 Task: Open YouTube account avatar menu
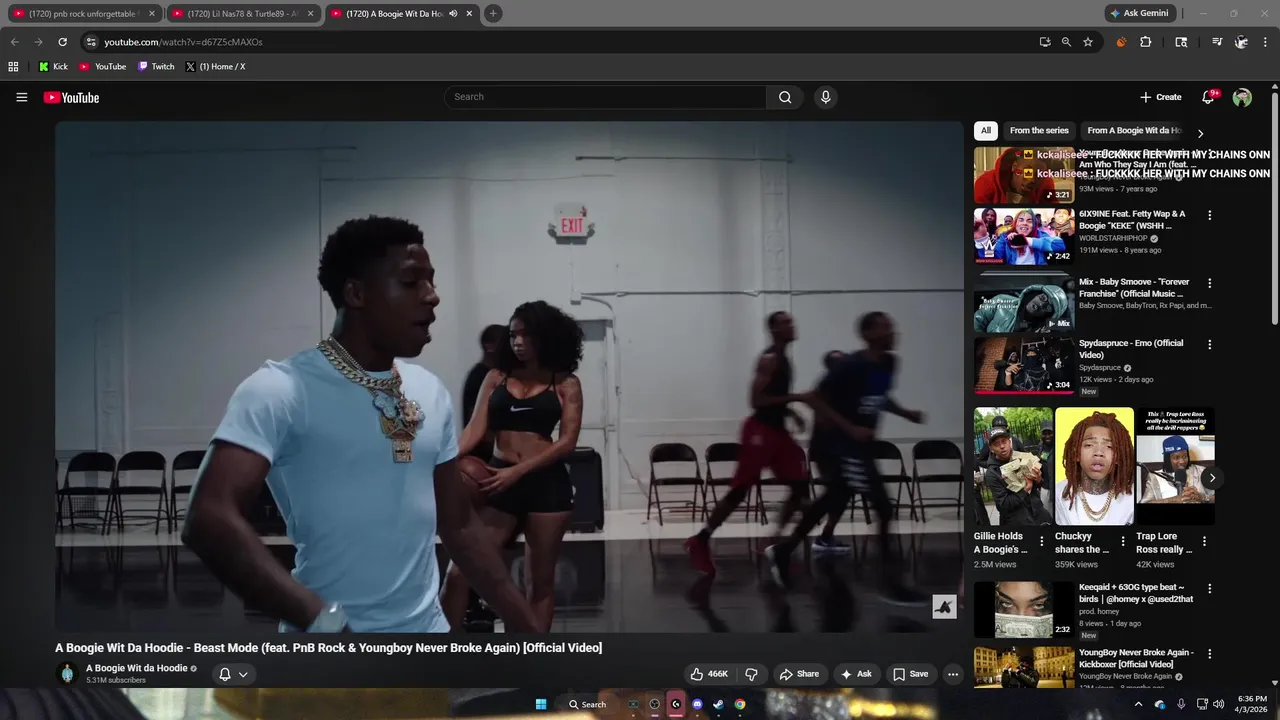pyautogui.click(x=1242, y=97)
